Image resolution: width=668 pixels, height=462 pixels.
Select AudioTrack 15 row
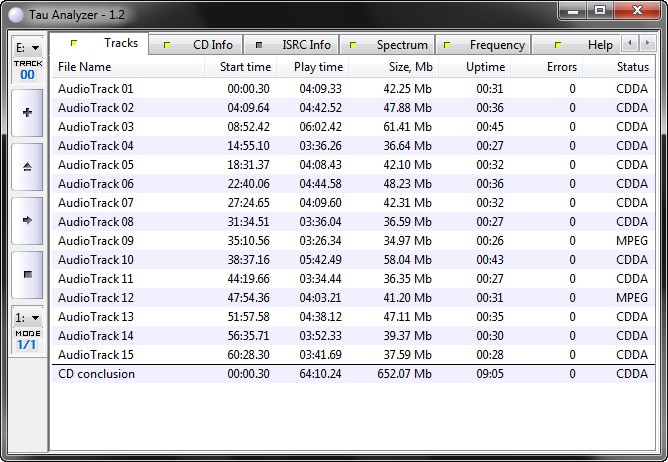[353, 355]
